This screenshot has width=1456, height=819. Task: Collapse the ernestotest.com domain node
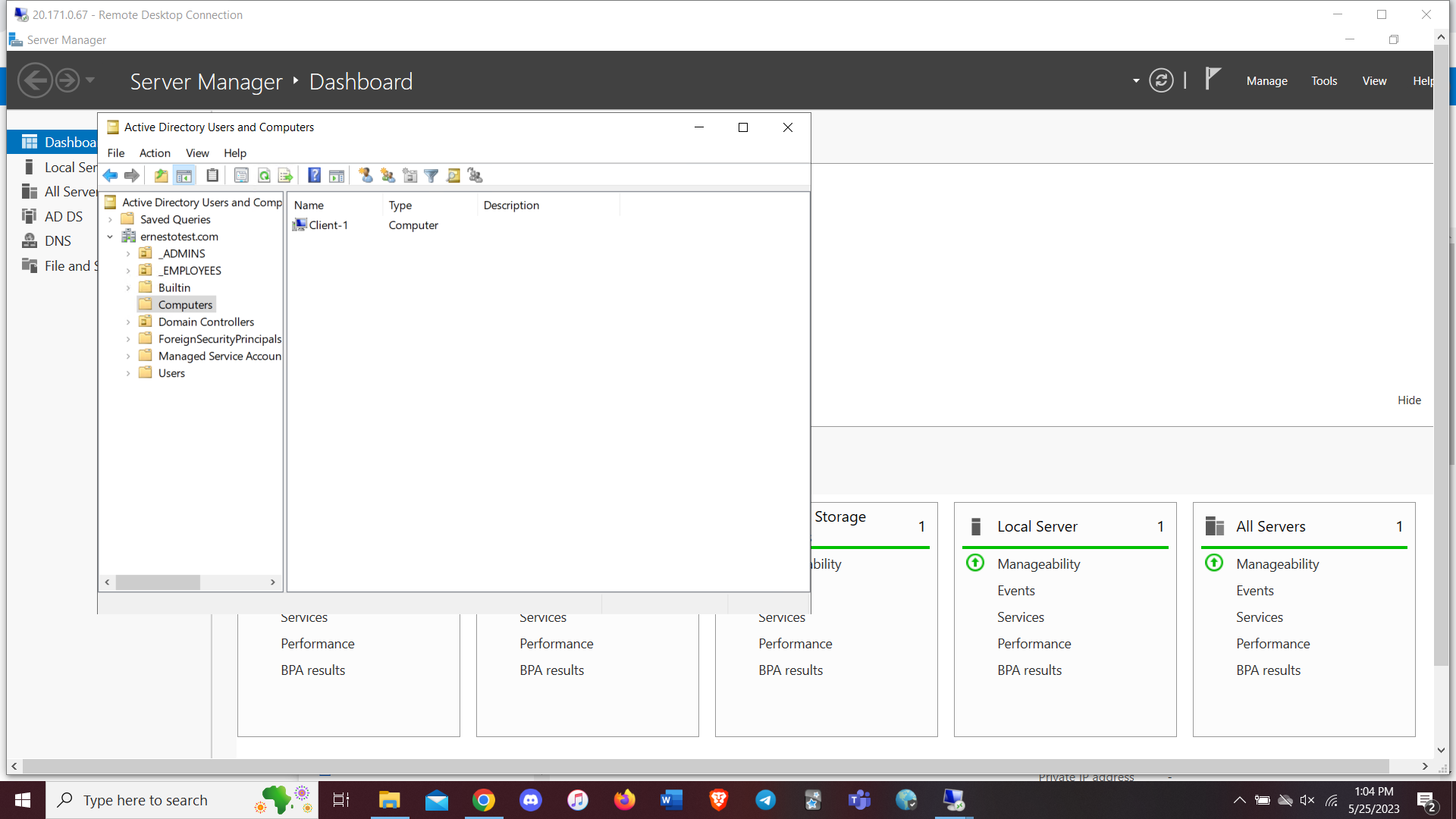[110, 236]
